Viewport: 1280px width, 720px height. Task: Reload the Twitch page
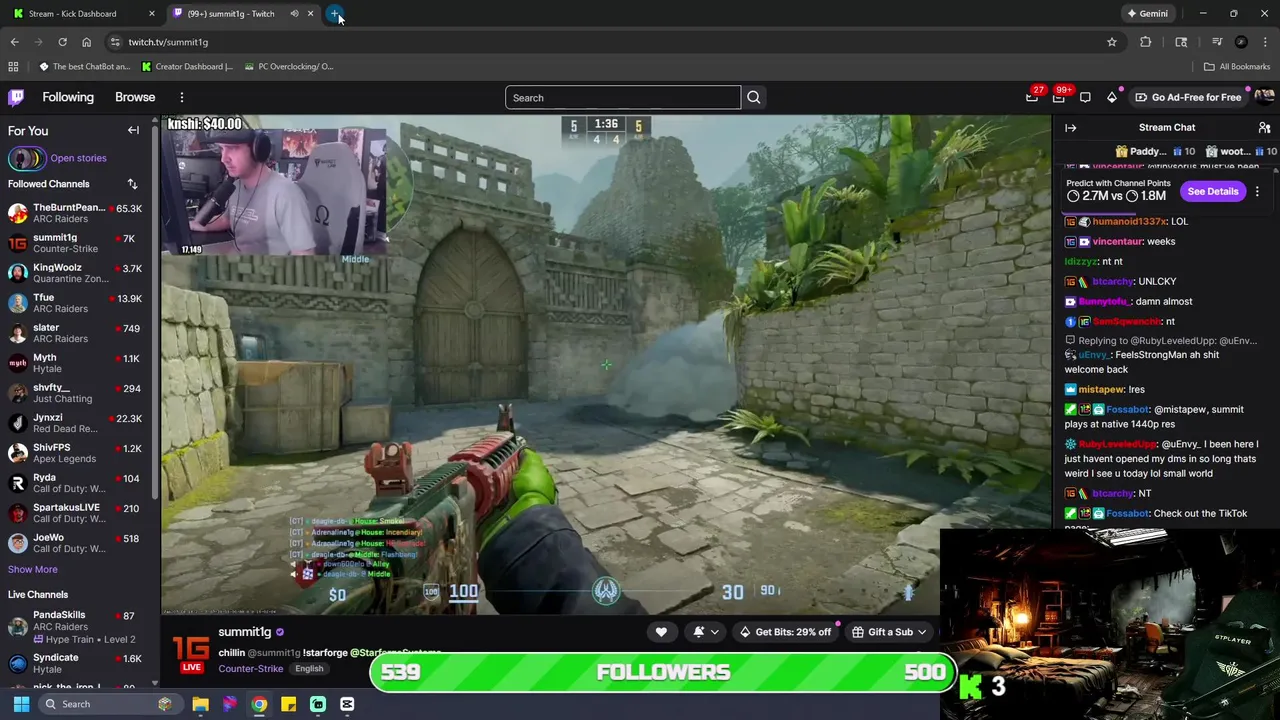[x=62, y=42]
